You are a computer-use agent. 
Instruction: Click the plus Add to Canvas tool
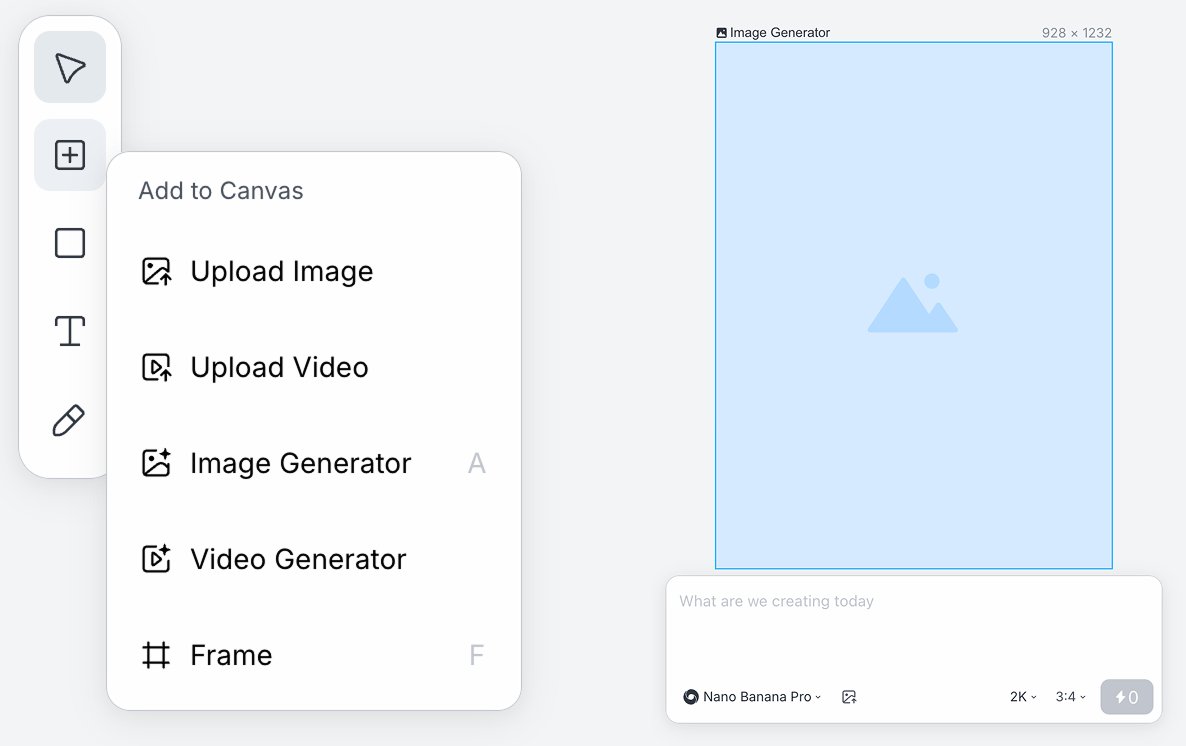pos(70,155)
